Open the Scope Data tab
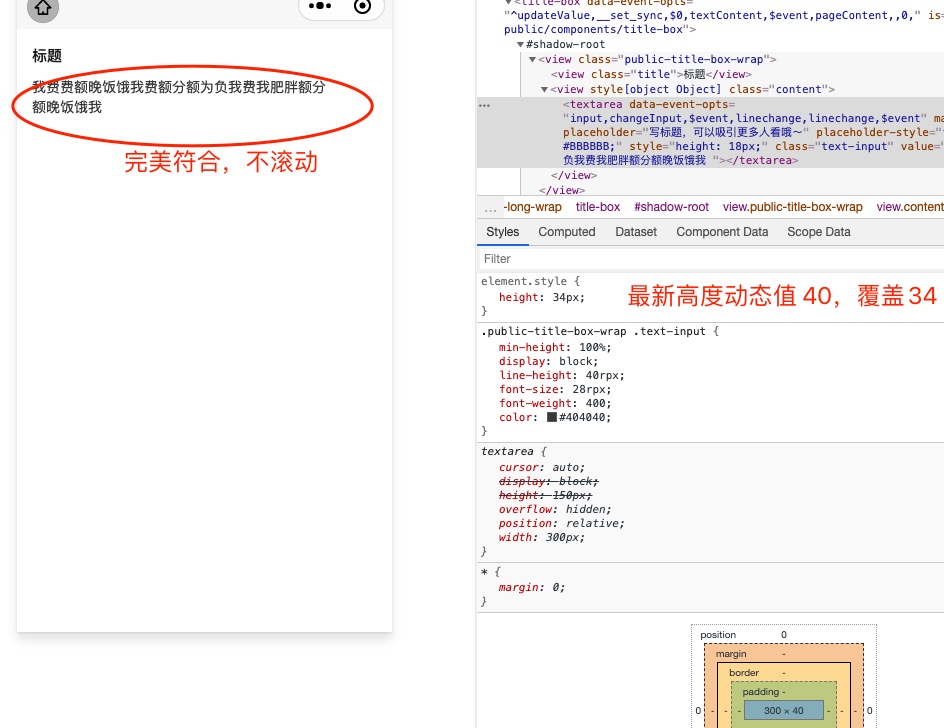Image resolution: width=944 pixels, height=728 pixels. pyautogui.click(x=818, y=232)
